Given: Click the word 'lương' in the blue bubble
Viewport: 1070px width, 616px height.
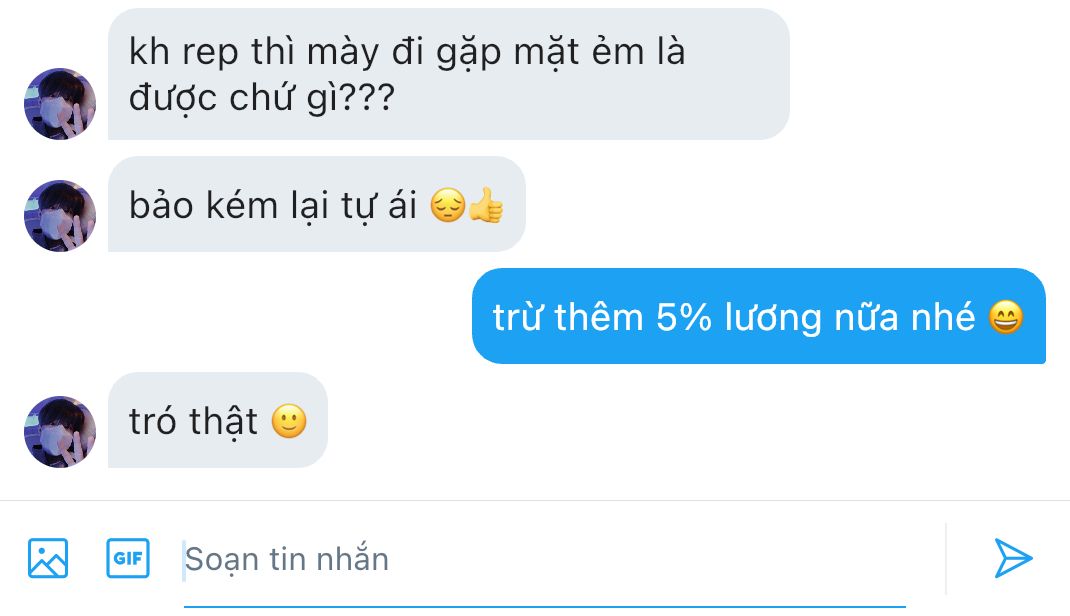Looking at the screenshot, I should pyautogui.click(x=772, y=319).
